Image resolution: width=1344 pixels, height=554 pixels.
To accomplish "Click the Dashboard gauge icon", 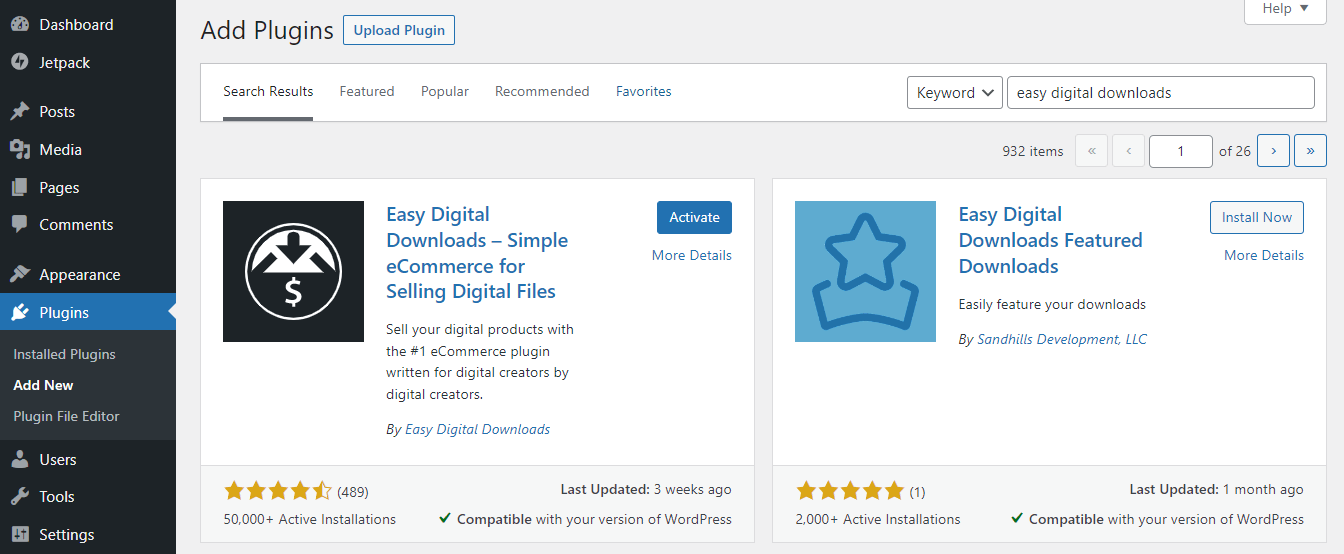I will 20,24.
